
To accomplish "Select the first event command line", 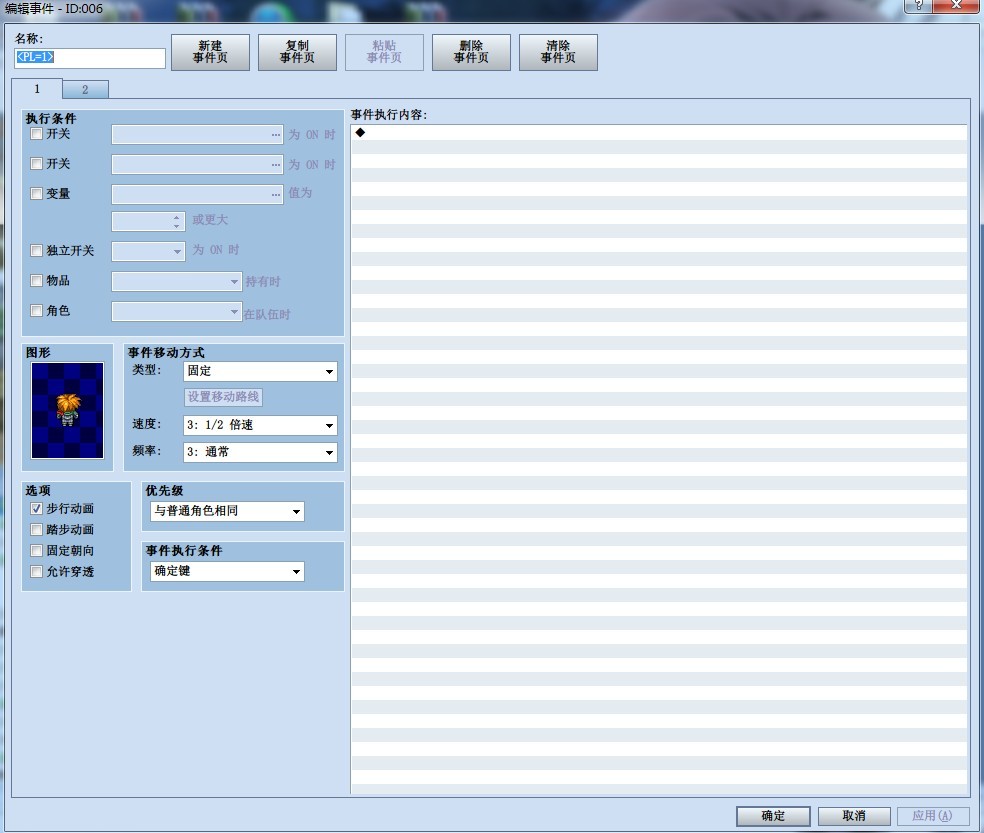I will pyautogui.click(x=659, y=132).
